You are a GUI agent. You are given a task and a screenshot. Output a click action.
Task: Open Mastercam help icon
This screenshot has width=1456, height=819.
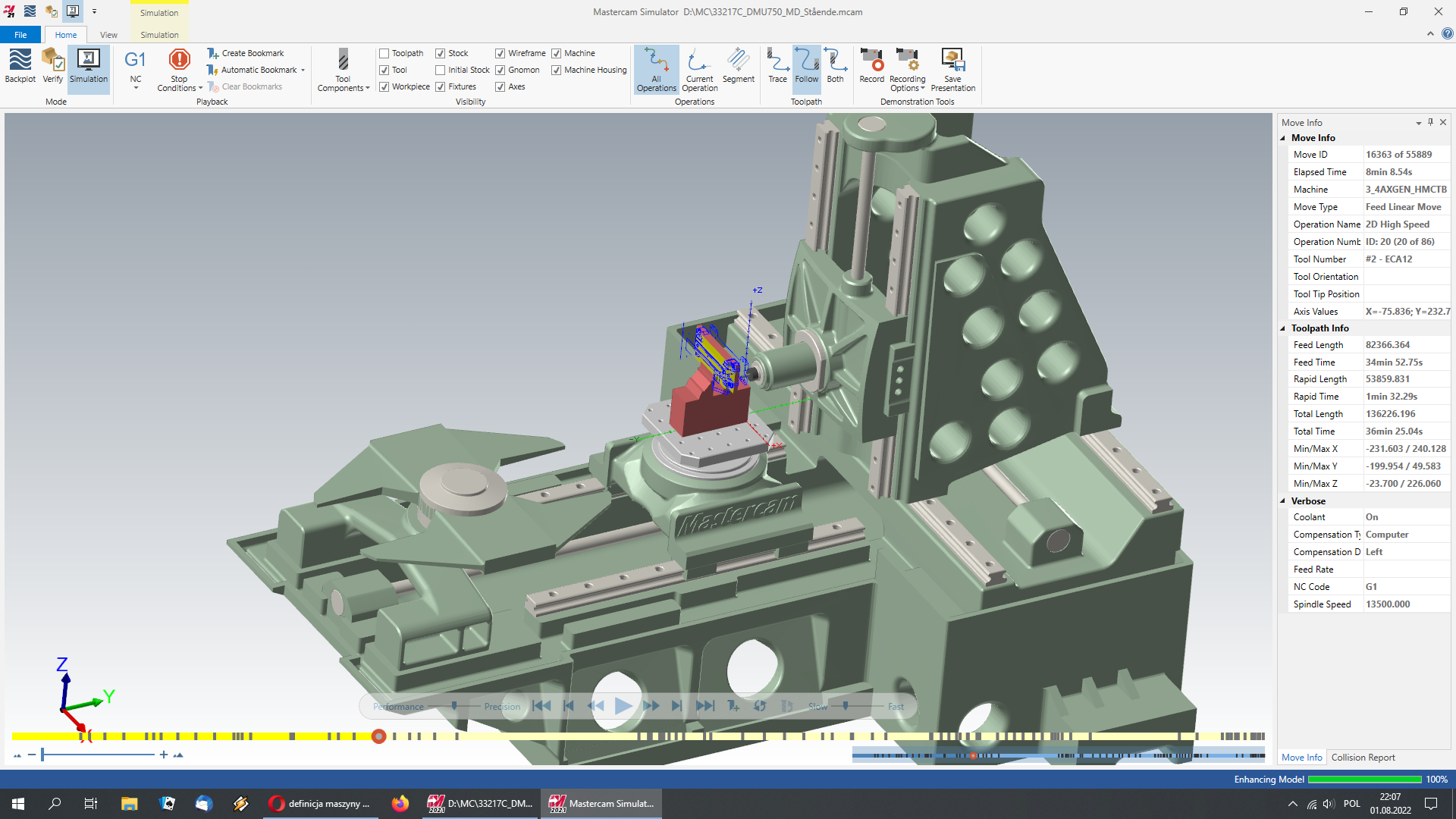click(x=1448, y=34)
